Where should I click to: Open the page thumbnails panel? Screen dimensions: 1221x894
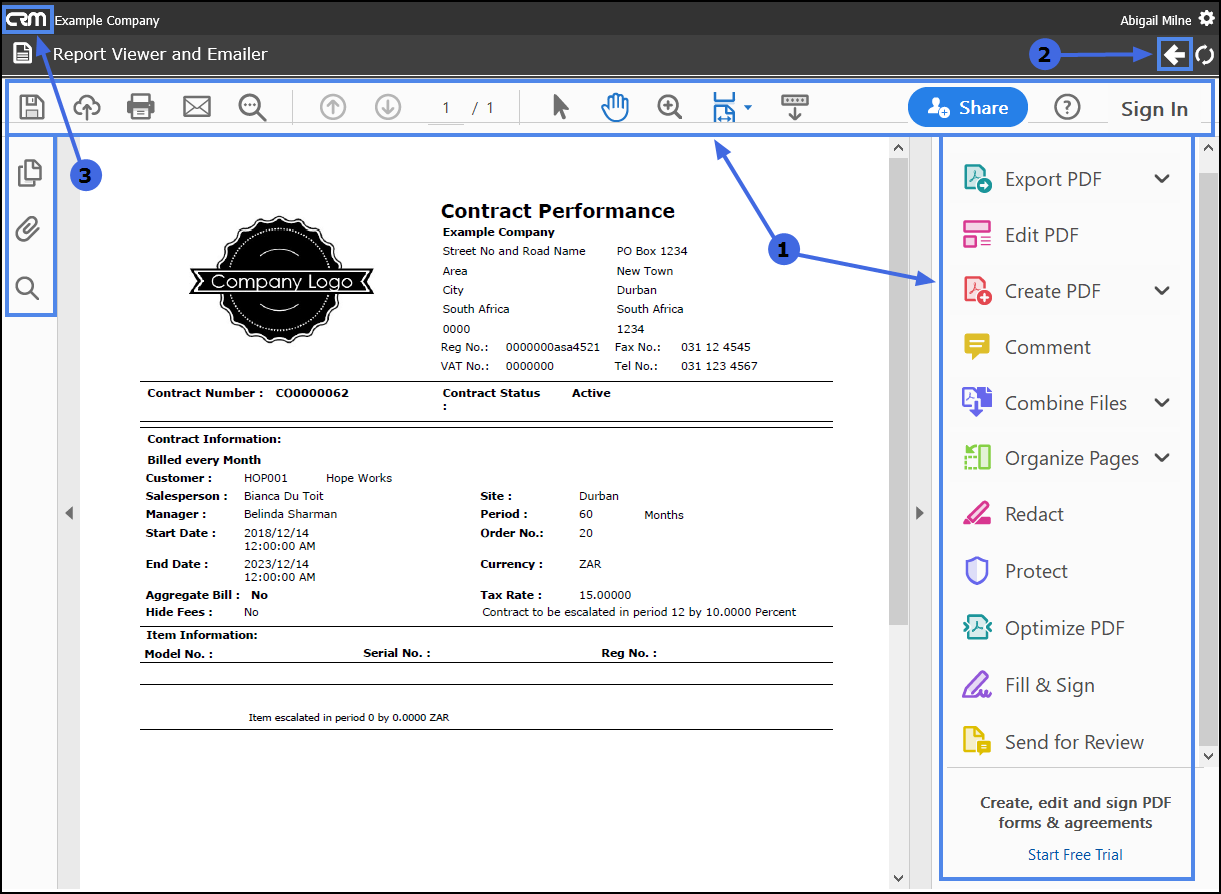click(x=30, y=172)
